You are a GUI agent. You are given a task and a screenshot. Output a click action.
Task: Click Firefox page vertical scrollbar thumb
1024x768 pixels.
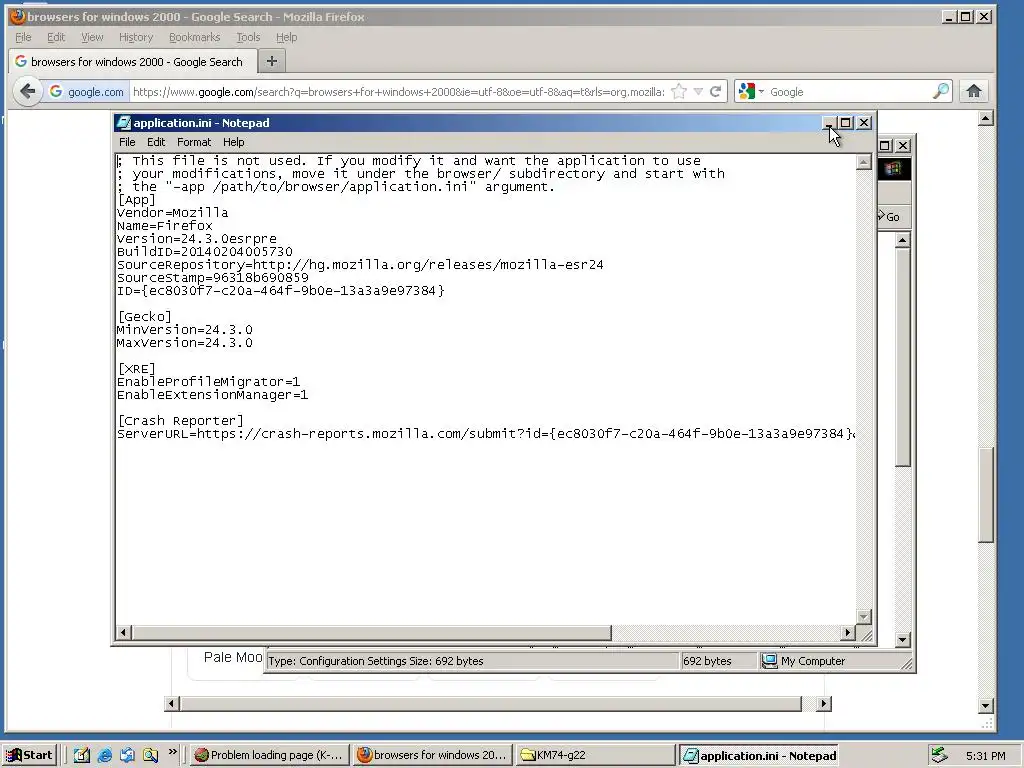tap(985, 494)
